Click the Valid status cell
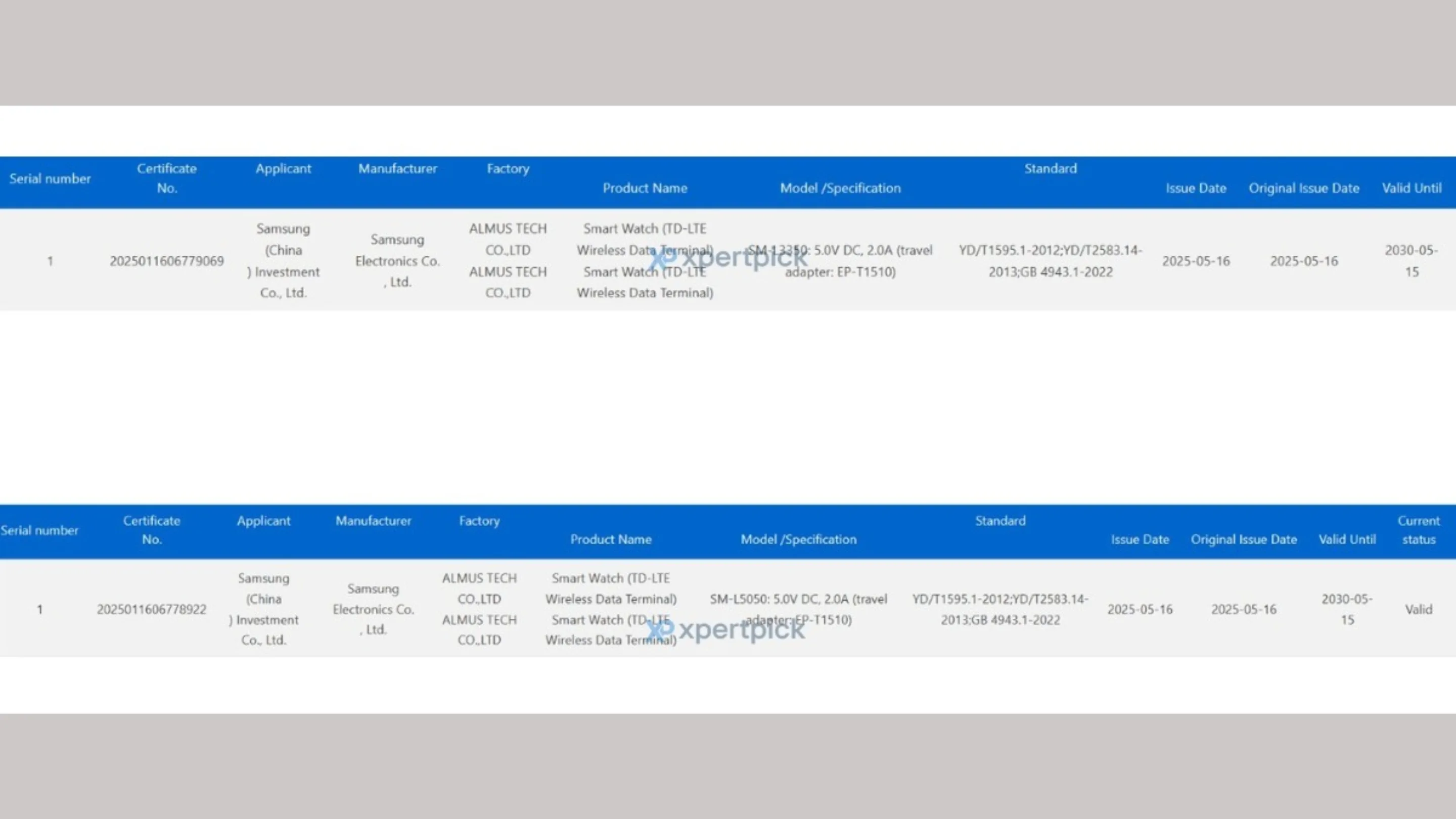The image size is (1456, 819). (1419, 609)
